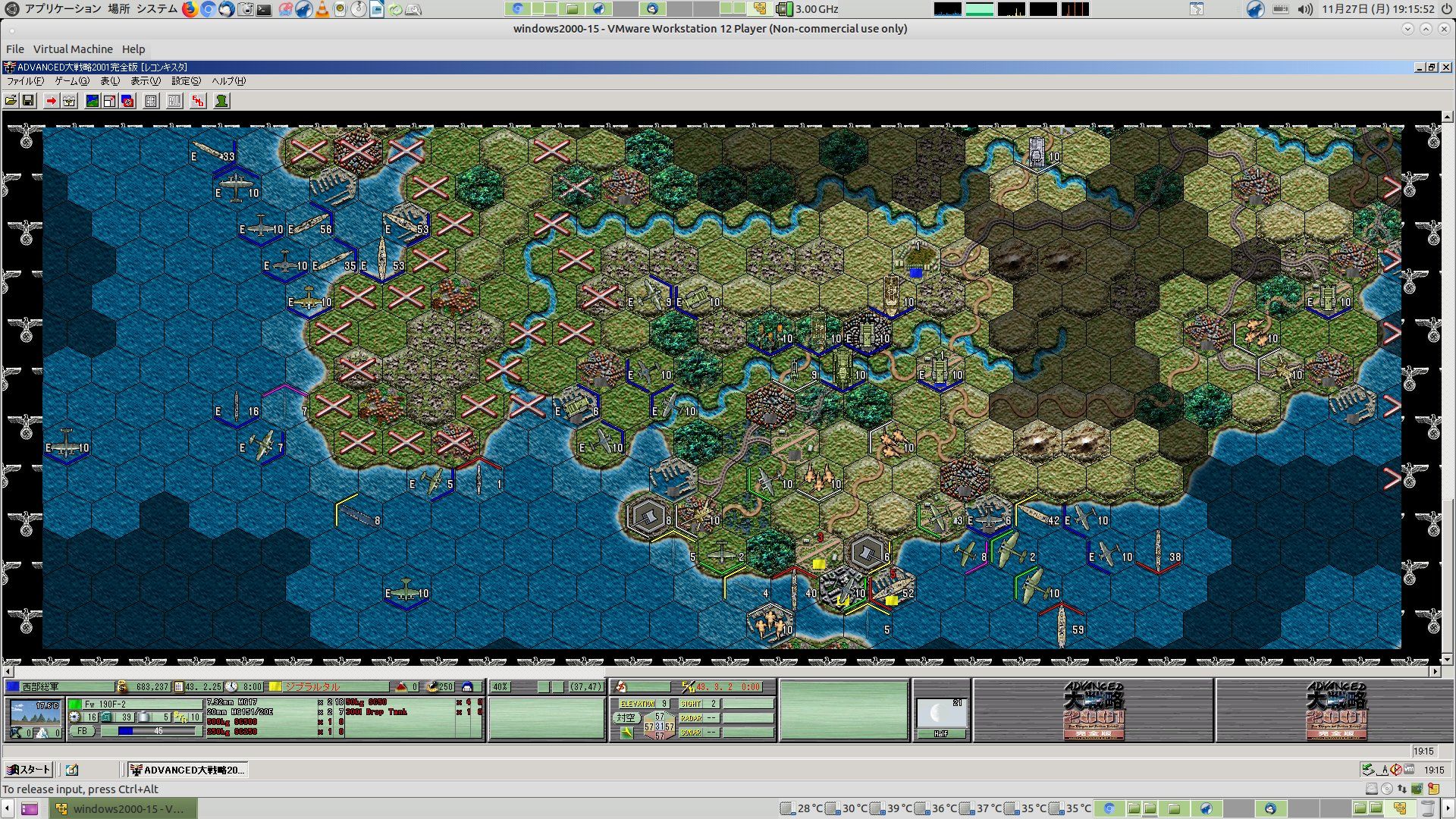This screenshot has width=1456, height=819.
Task: Click the green and blue map toolbar icon
Action: [92, 101]
